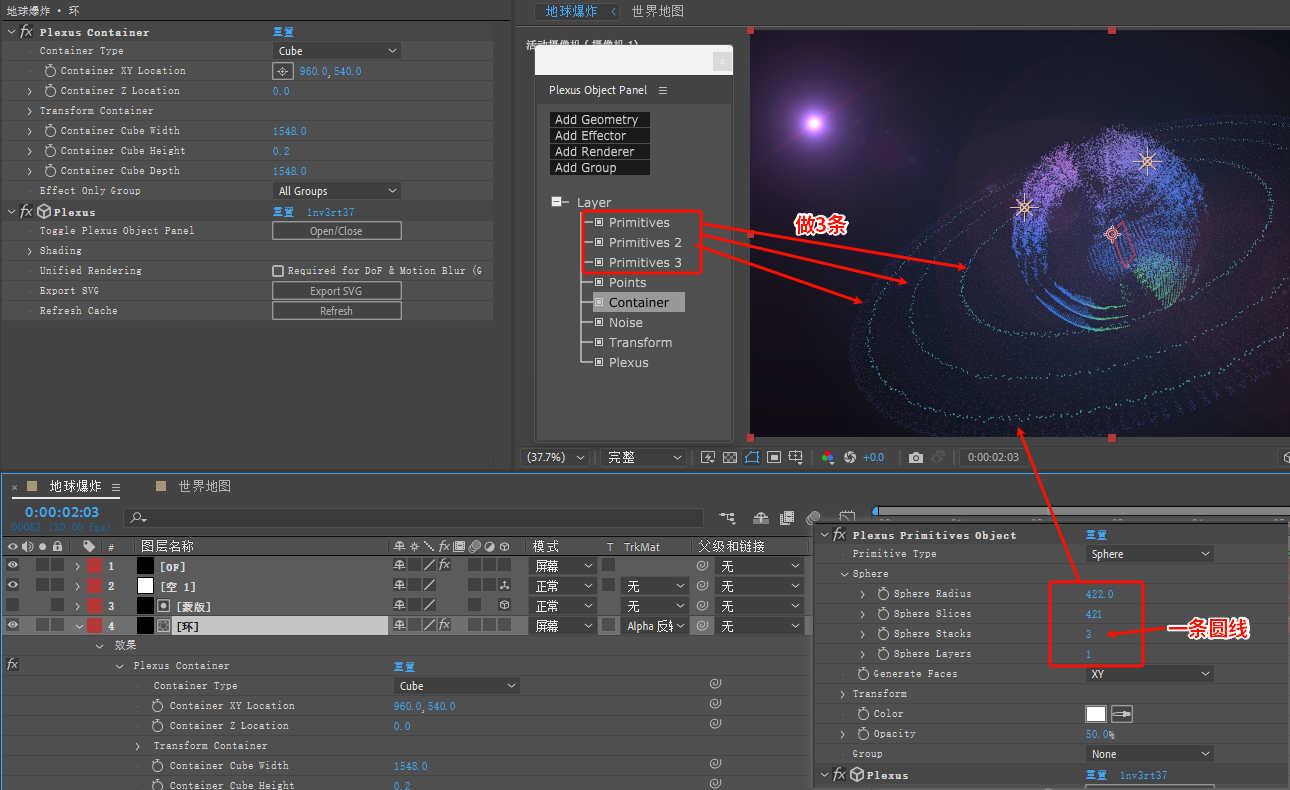The height and width of the screenshot is (790, 1290).
Task: Collapse the Layer tree in Plexus panel
Action: pos(558,202)
